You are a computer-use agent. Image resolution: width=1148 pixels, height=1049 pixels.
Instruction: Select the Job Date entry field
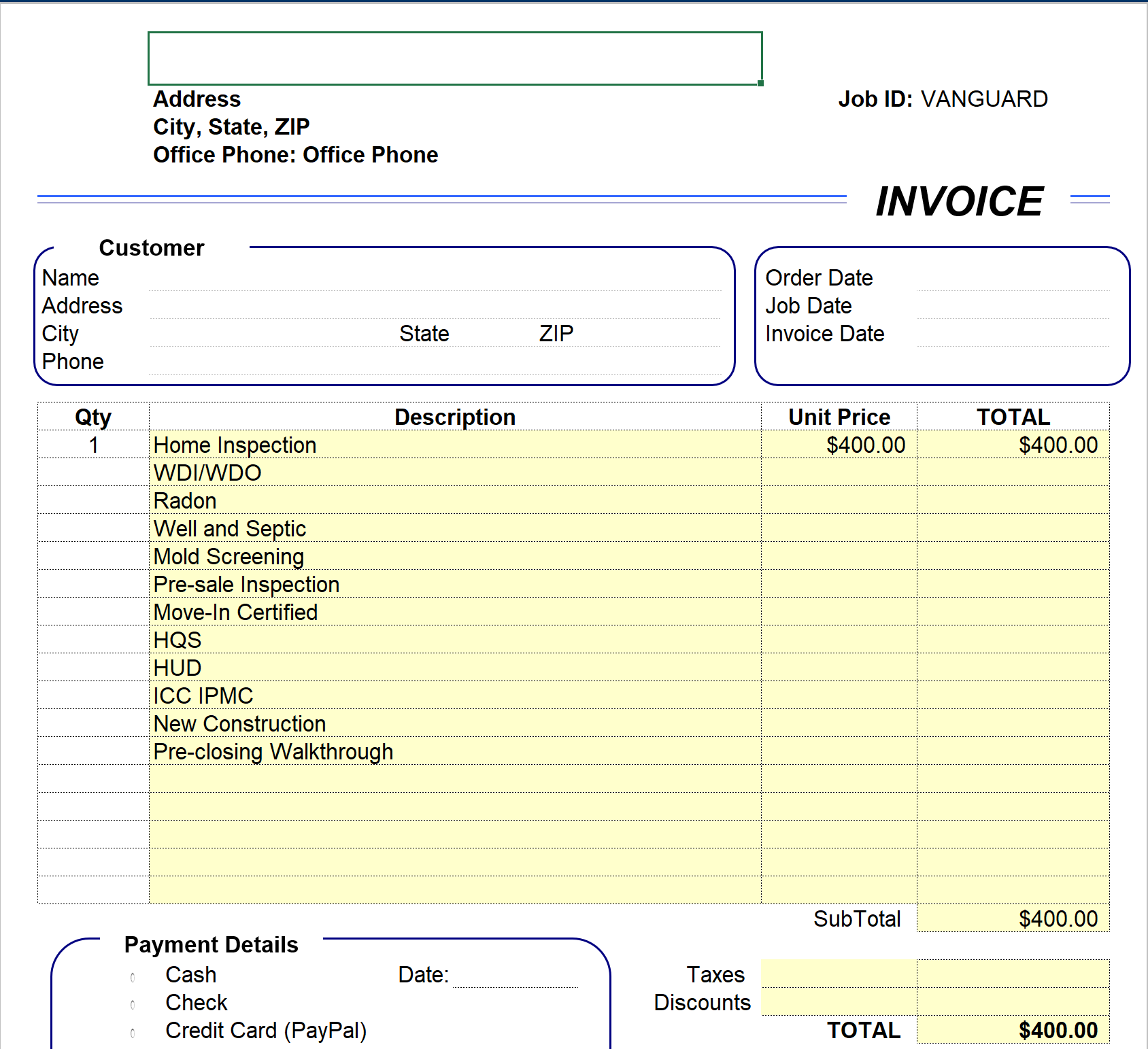[1012, 307]
